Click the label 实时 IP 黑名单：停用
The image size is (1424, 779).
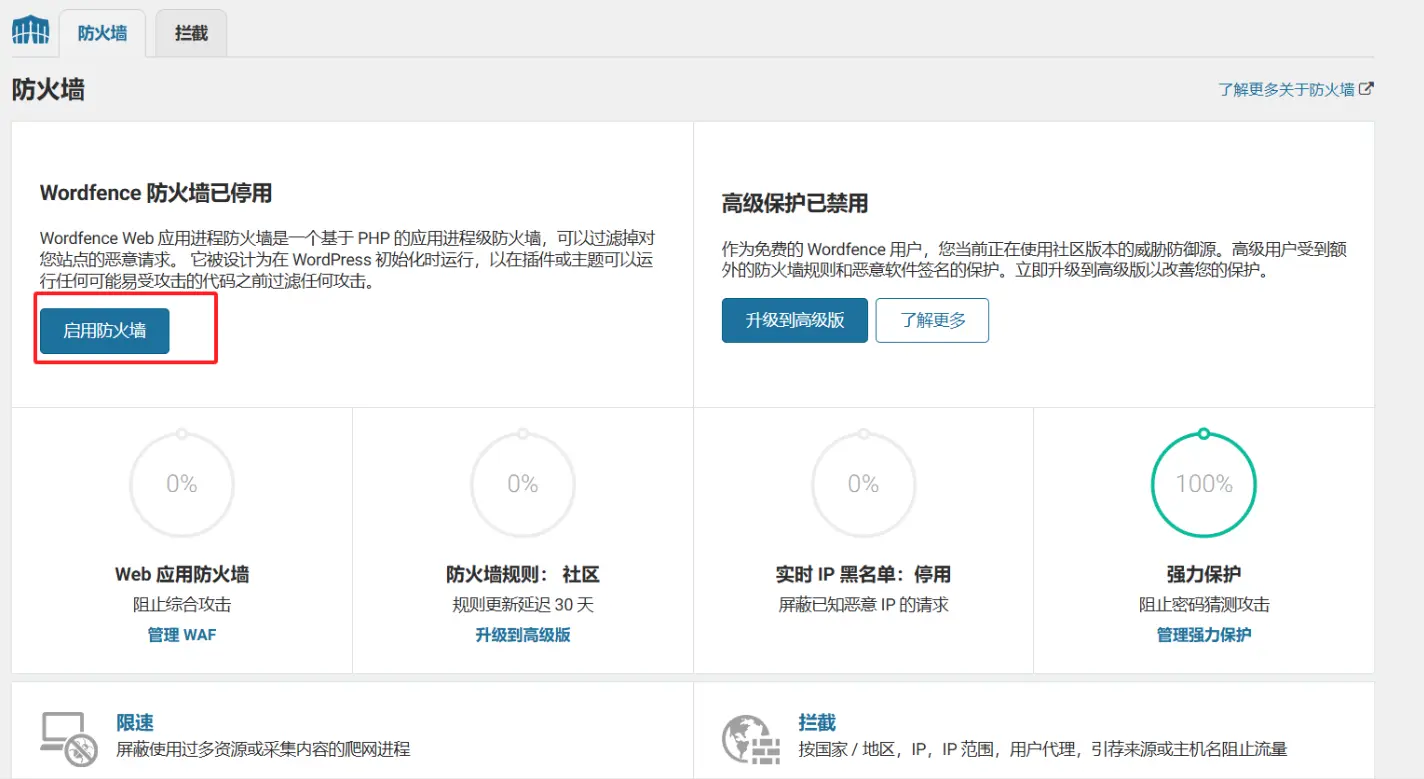coord(863,575)
